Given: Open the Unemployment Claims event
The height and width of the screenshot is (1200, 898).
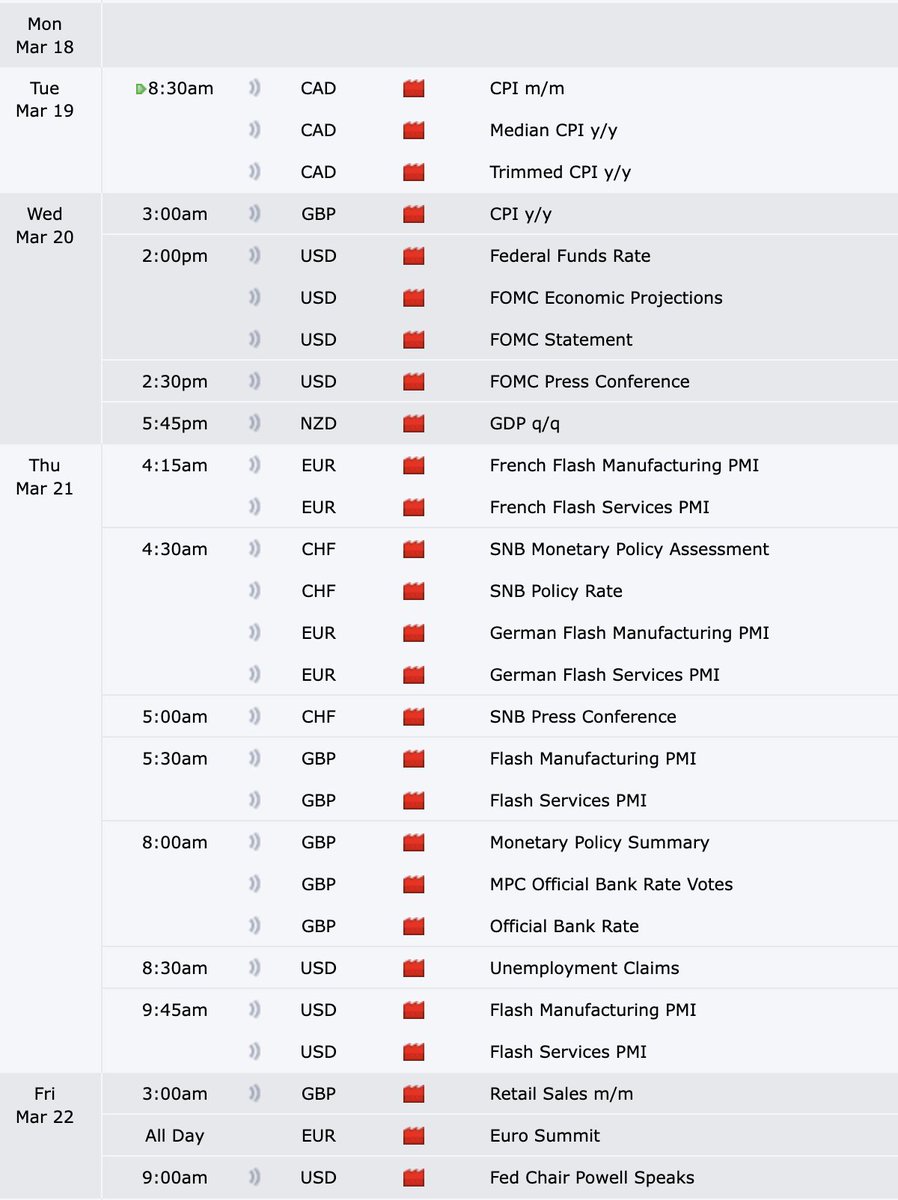Looking at the screenshot, I should [x=585, y=968].
